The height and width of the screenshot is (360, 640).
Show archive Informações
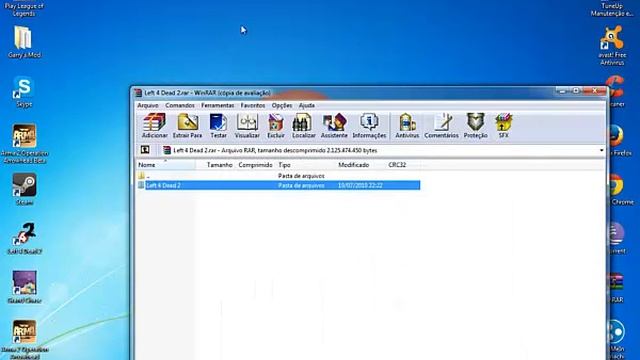[x=369, y=126]
